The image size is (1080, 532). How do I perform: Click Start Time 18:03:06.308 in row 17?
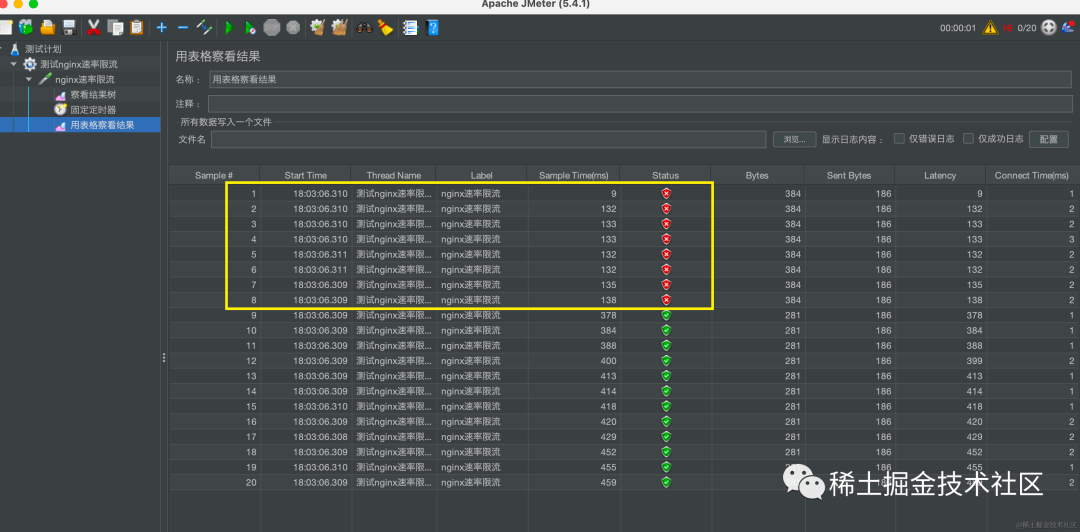pyautogui.click(x=320, y=436)
